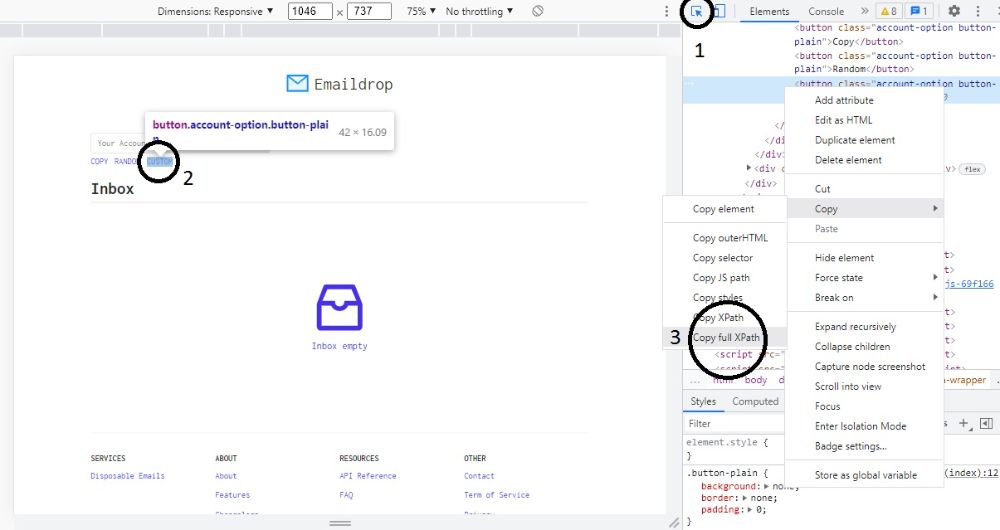Open device toolbar more options dots

point(666,11)
